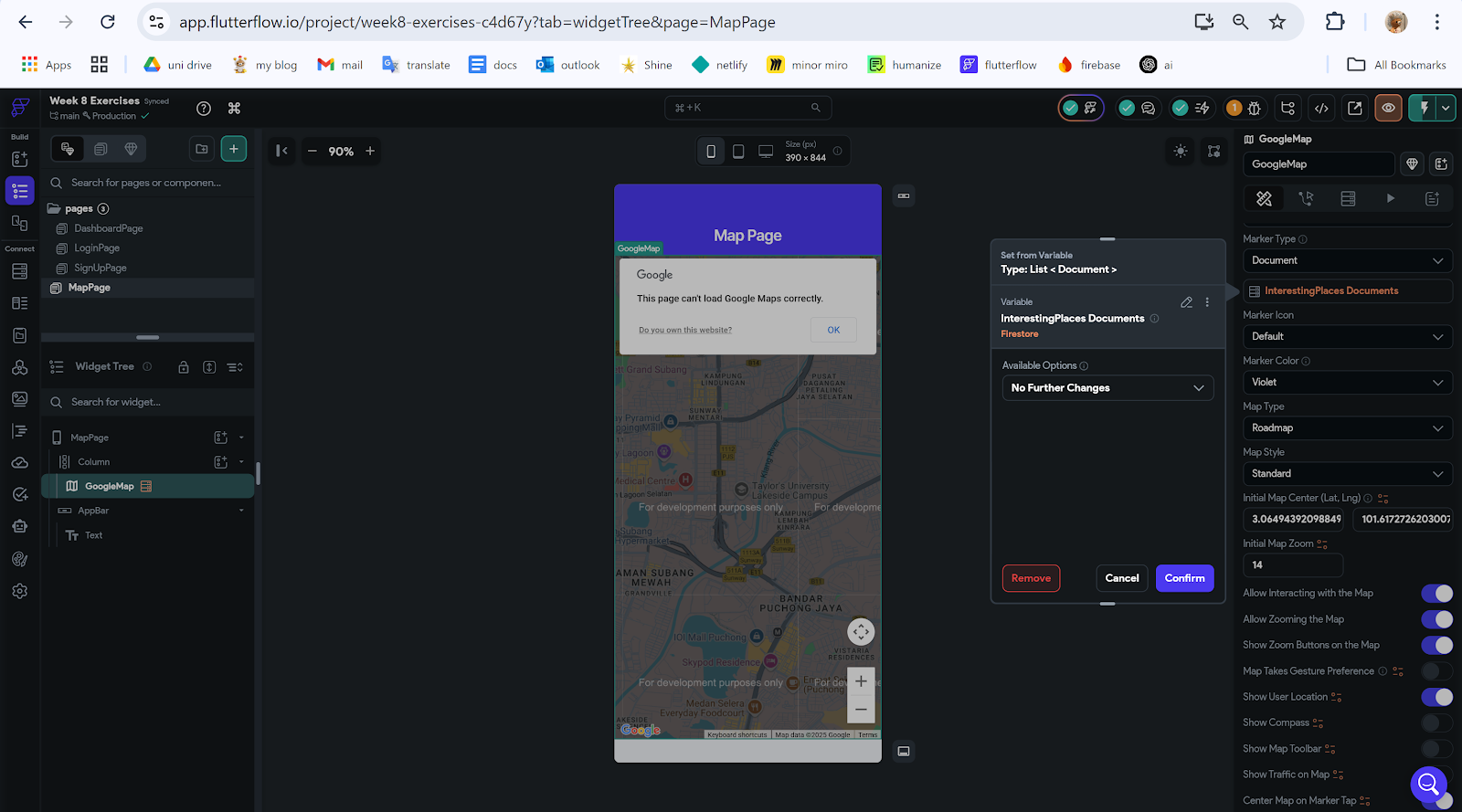This screenshot has height=812, width=1462.
Task: Toggle Show Zoom Buttons on the Map
Action: pyautogui.click(x=1436, y=645)
